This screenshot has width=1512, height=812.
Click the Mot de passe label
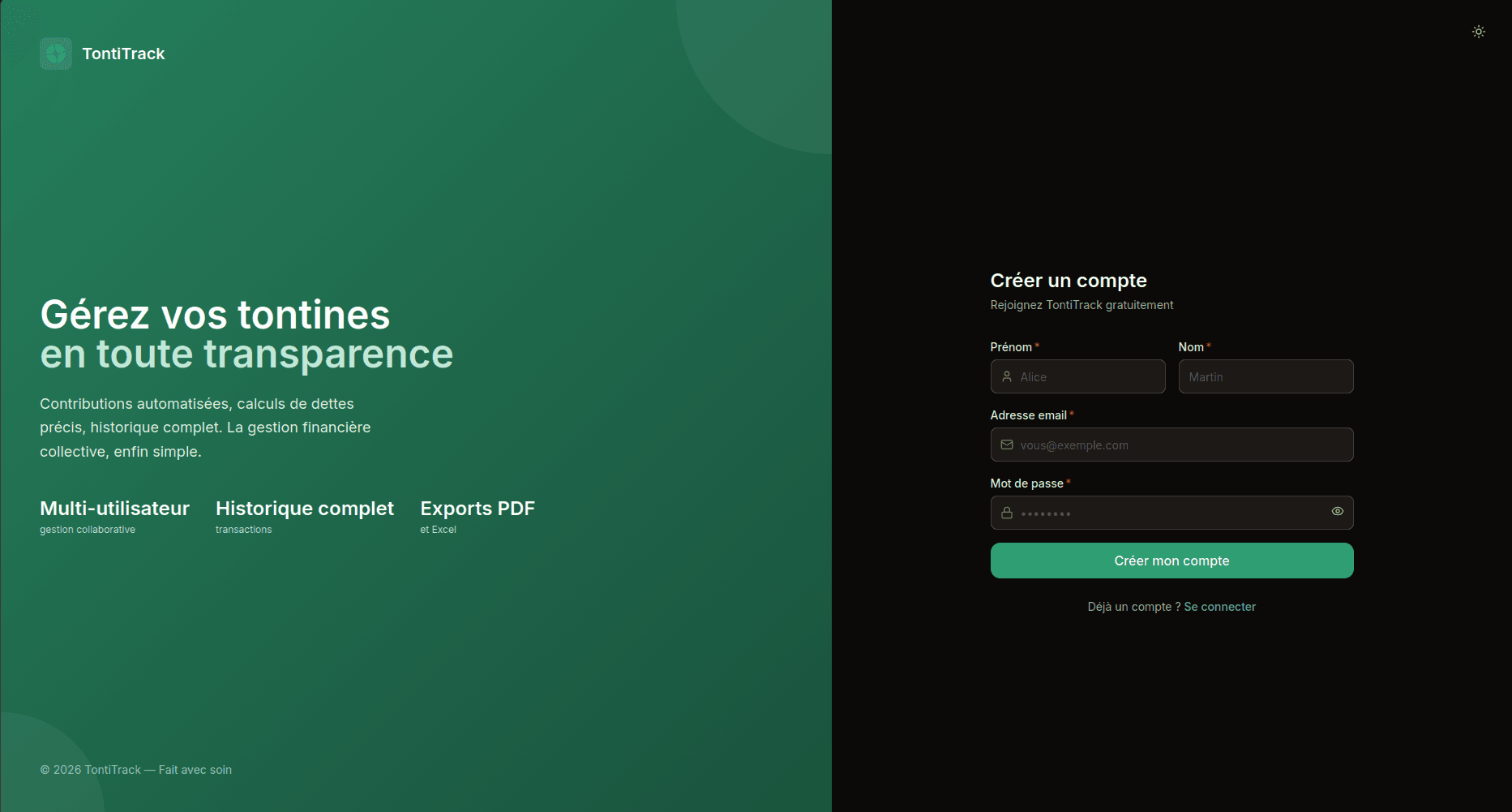point(1027,483)
